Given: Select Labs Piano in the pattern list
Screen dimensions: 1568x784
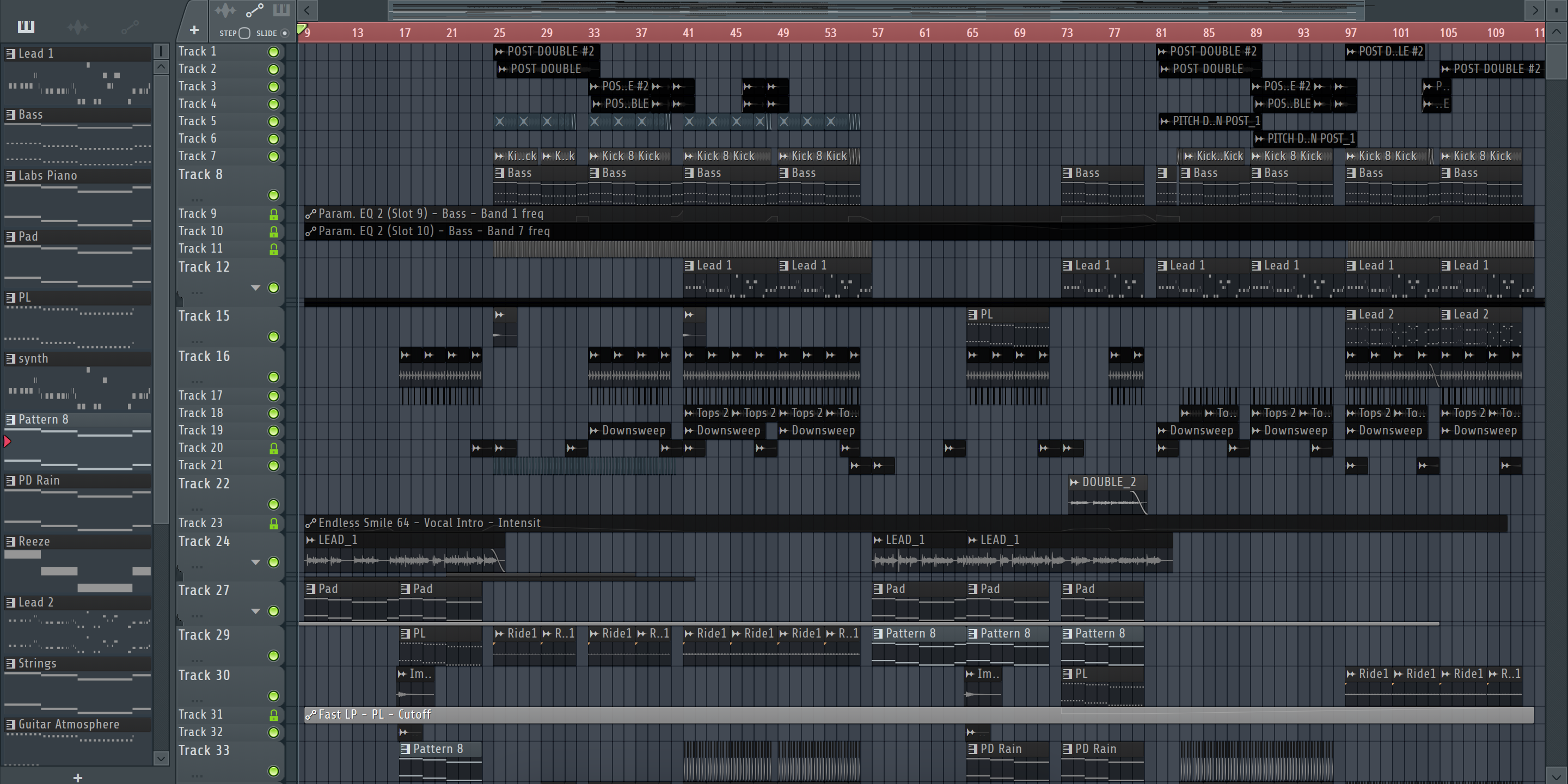Looking at the screenshot, I should coord(47,176).
